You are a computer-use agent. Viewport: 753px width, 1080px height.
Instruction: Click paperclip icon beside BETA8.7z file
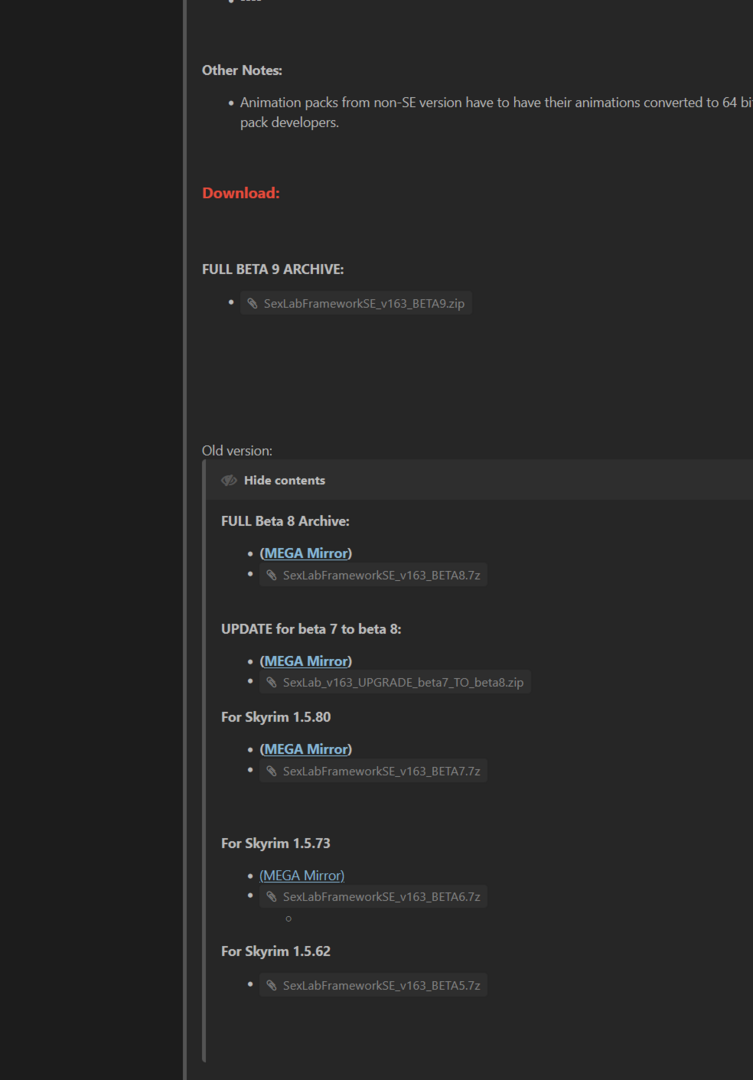pos(272,575)
